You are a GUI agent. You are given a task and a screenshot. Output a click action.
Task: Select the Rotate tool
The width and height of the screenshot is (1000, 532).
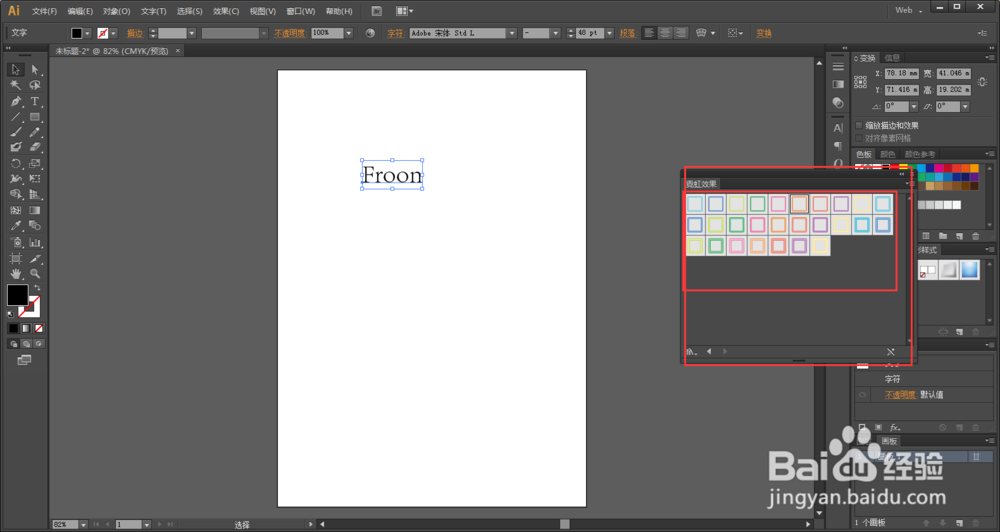click(16, 163)
